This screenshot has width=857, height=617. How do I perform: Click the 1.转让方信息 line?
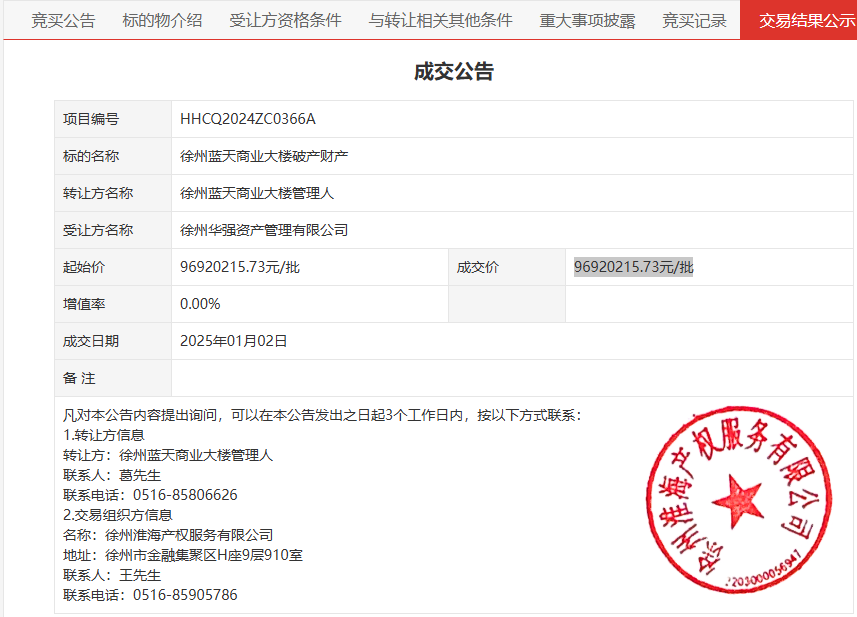pos(104,436)
